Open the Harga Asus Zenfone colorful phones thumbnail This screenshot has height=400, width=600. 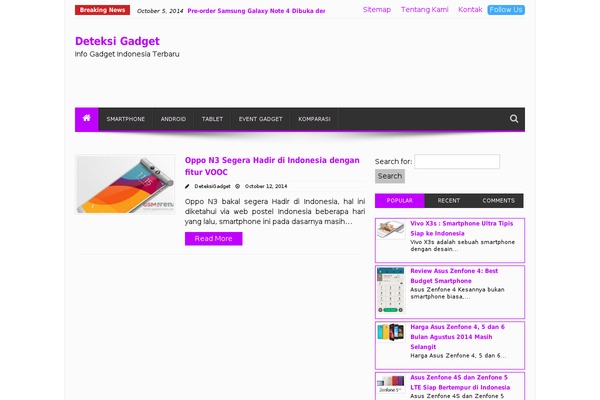pos(391,332)
